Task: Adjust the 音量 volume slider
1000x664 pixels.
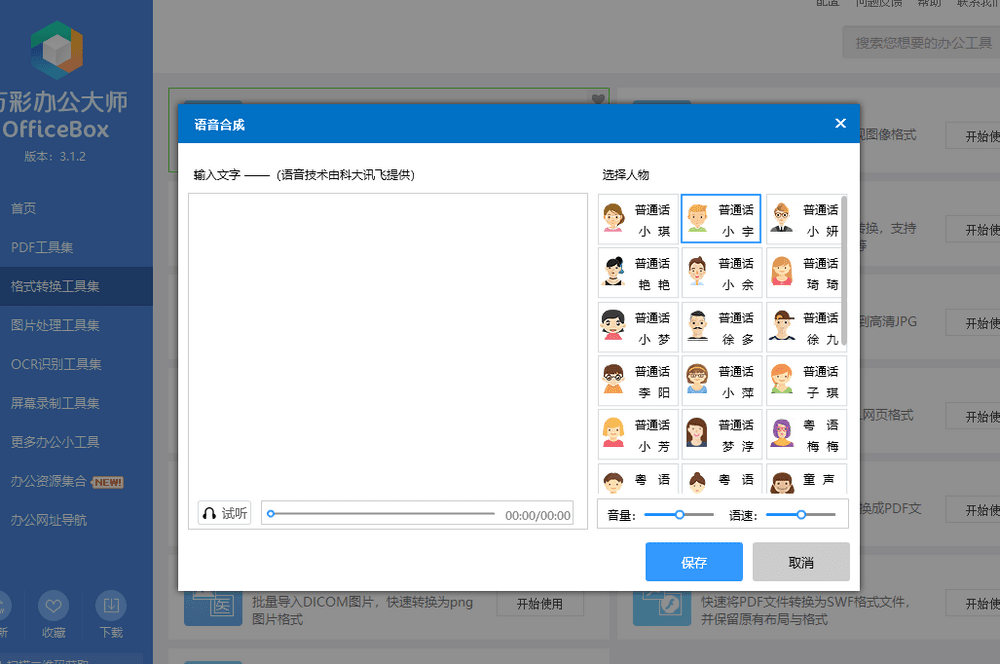Action: (679, 514)
